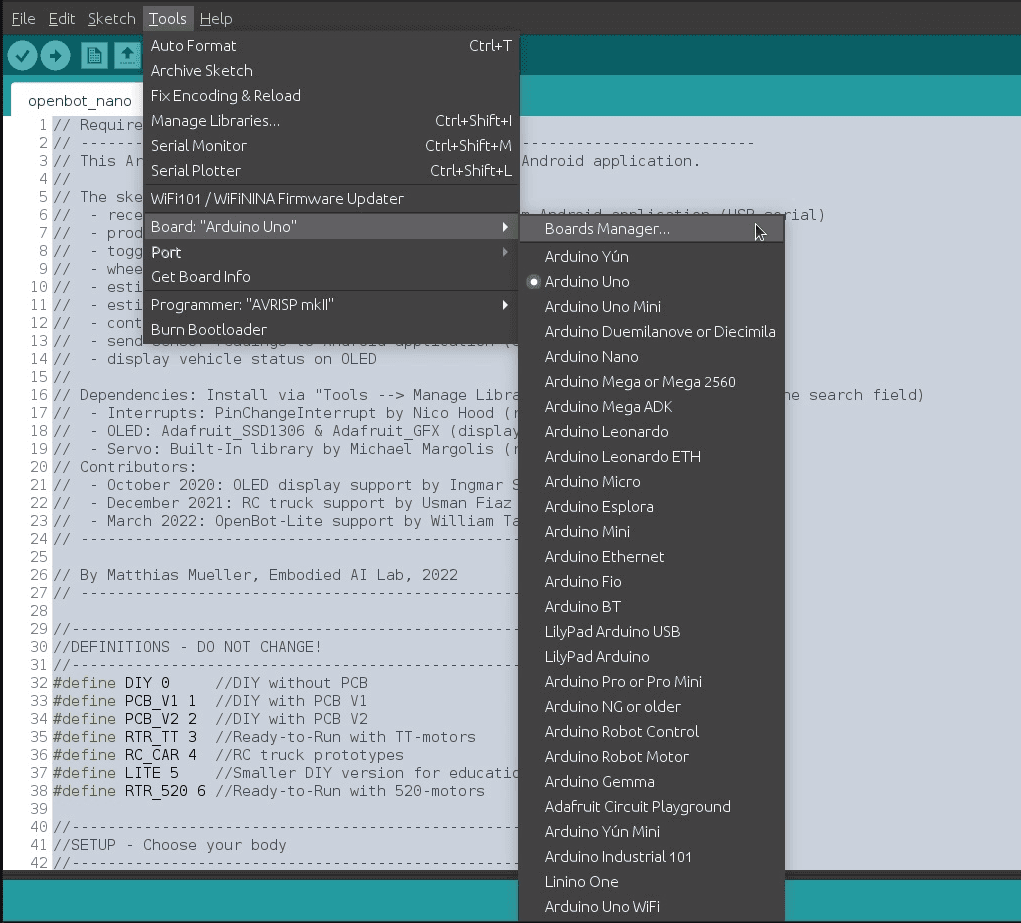Select Arduino Mega or Mega 2560
1021x923 pixels.
coord(652,382)
